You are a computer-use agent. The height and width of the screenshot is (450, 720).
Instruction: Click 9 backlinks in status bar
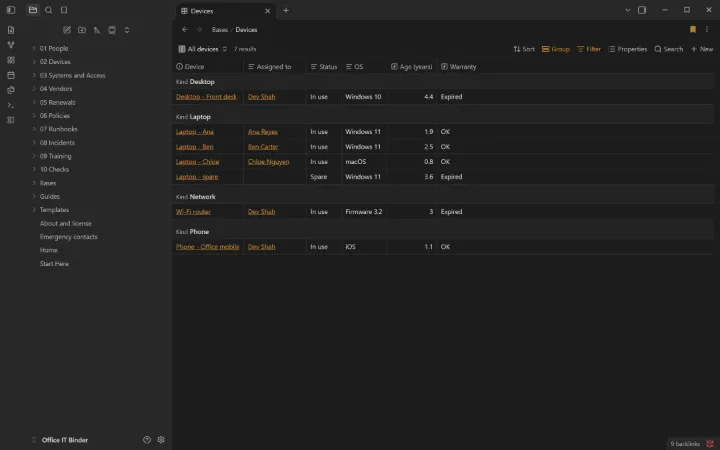(x=685, y=444)
